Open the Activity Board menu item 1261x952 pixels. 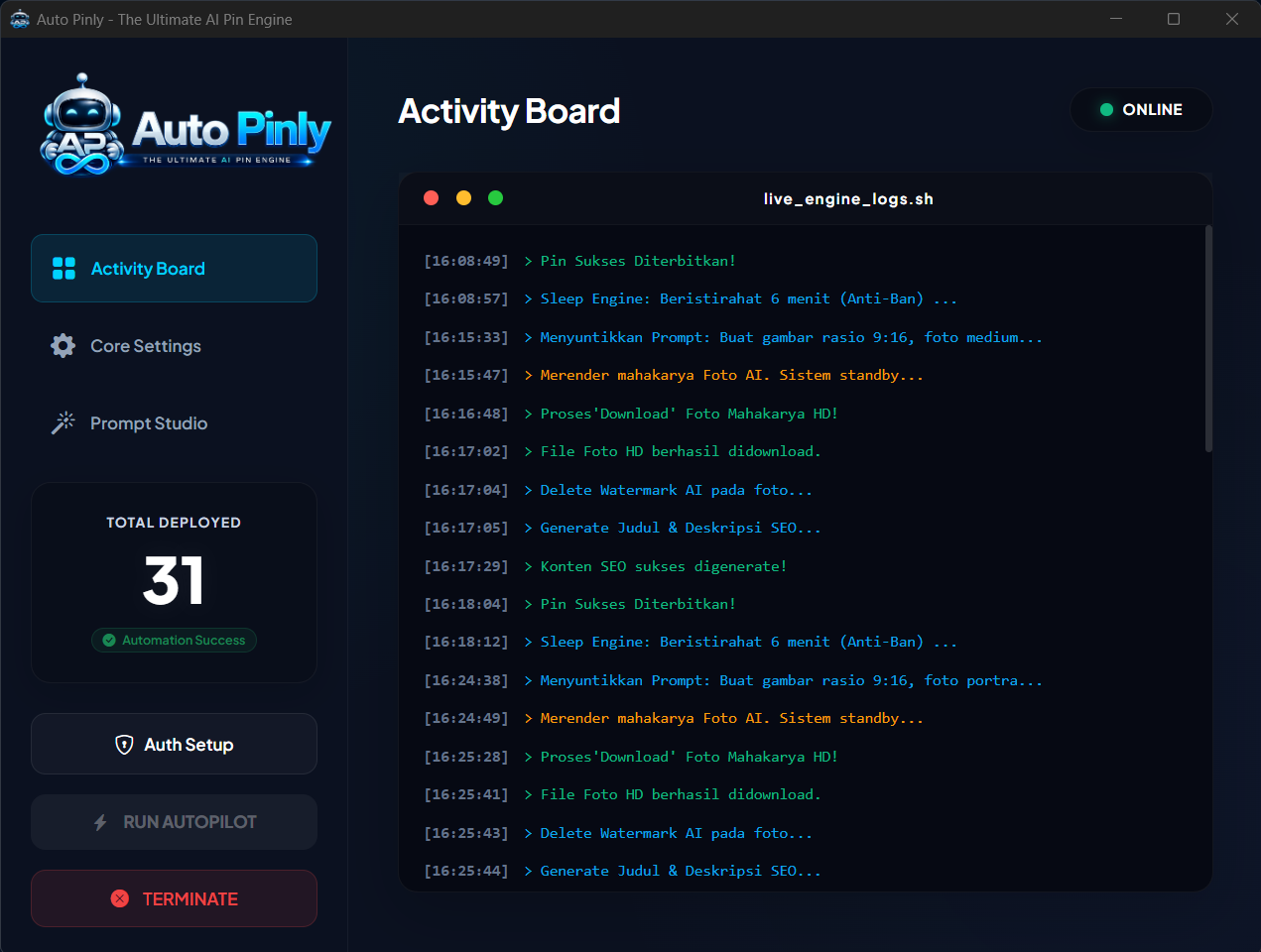click(174, 269)
